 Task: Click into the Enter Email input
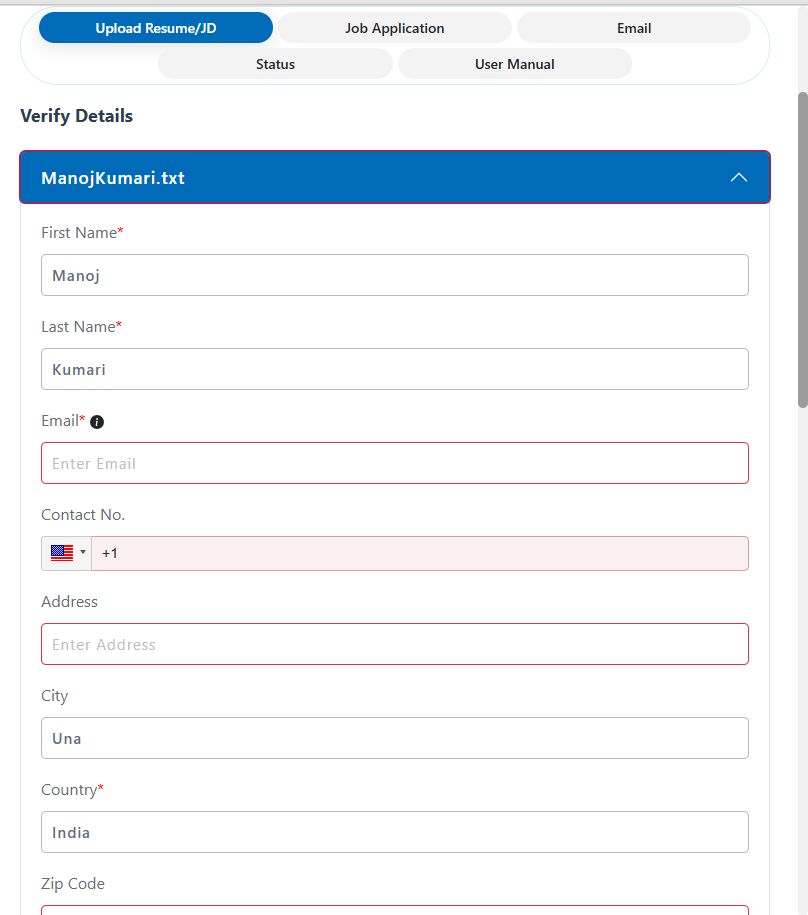(x=395, y=463)
